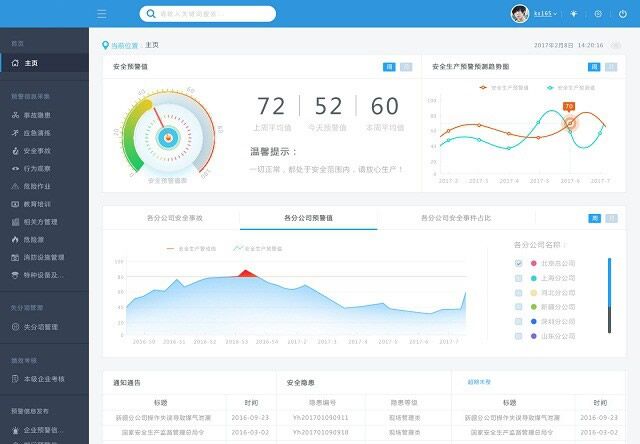The image size is (640, 444).
Task: Click the 60 this week average value
Action: tap(384, 106)
